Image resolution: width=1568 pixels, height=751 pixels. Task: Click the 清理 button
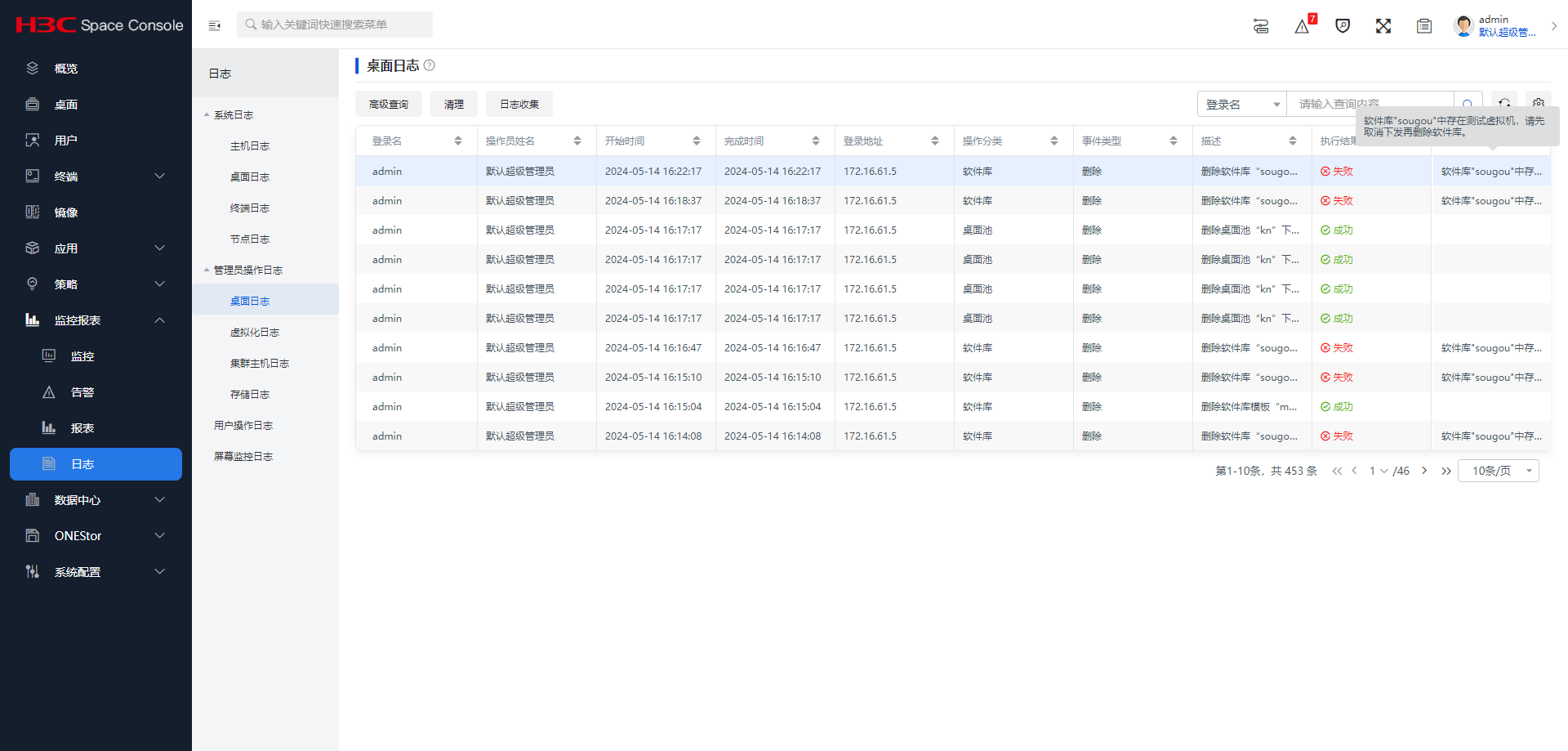pyautogui.click(x=454, y=105)
